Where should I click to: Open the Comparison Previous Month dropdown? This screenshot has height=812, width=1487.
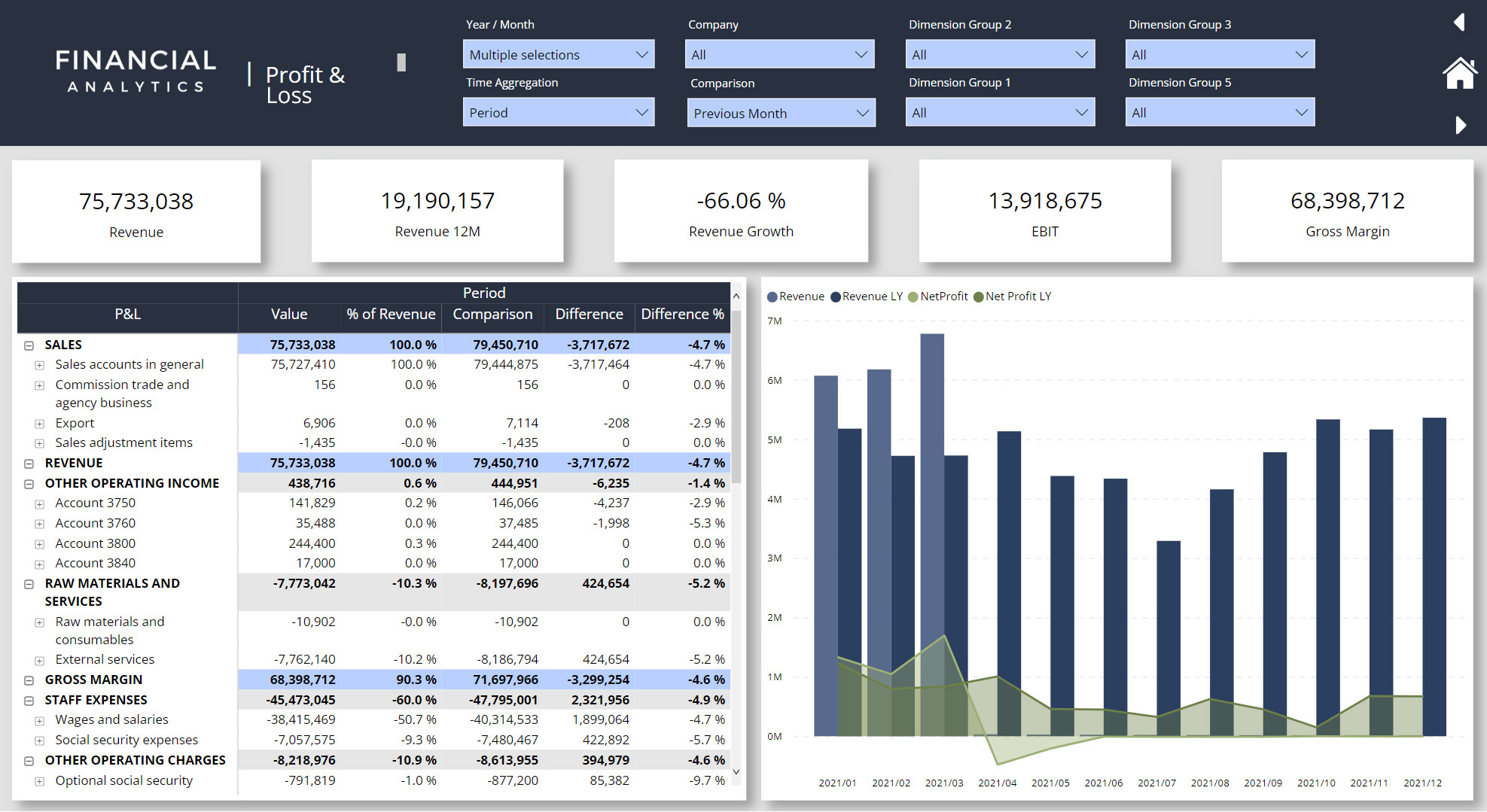coord(780,114)
